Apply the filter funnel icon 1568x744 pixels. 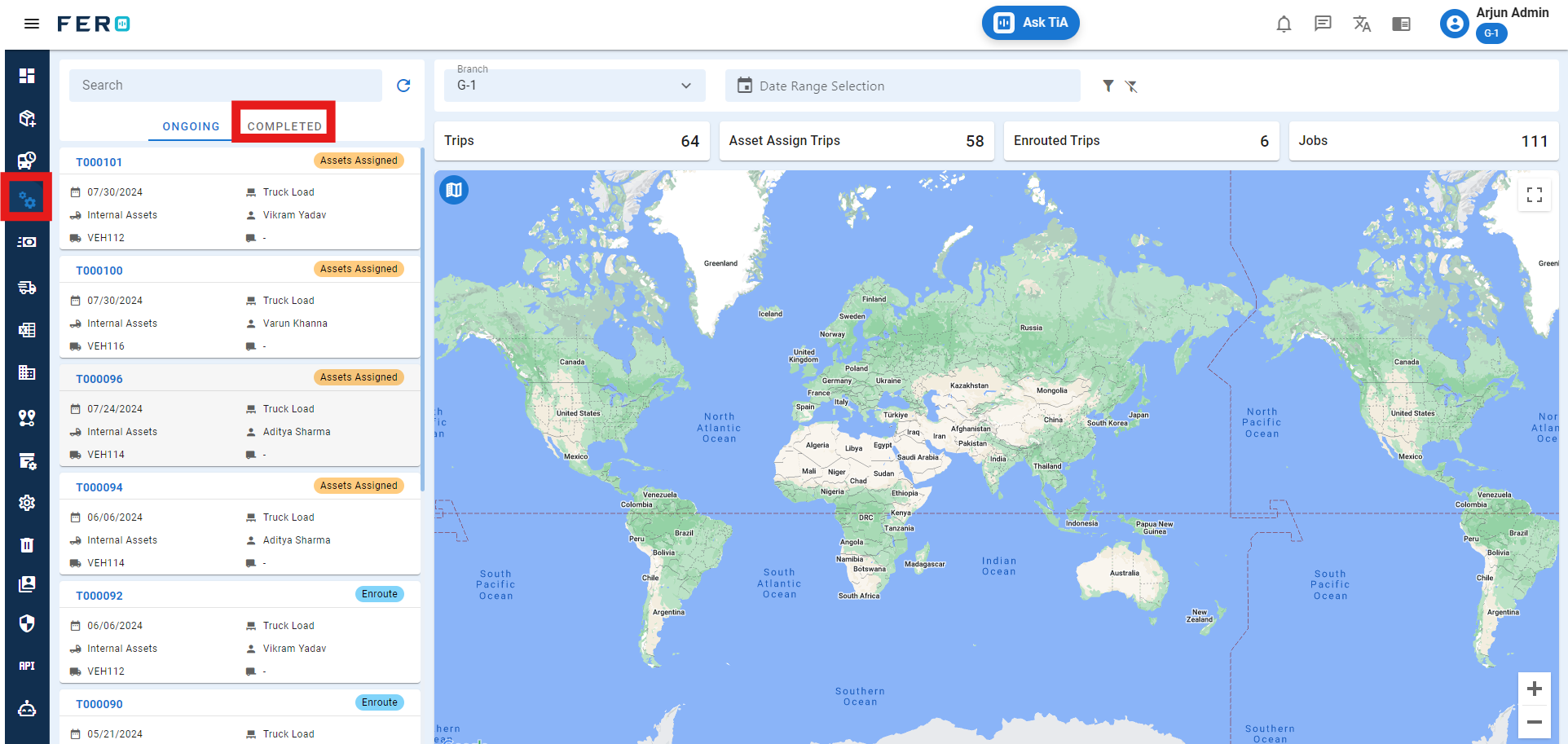(1108, 86)
